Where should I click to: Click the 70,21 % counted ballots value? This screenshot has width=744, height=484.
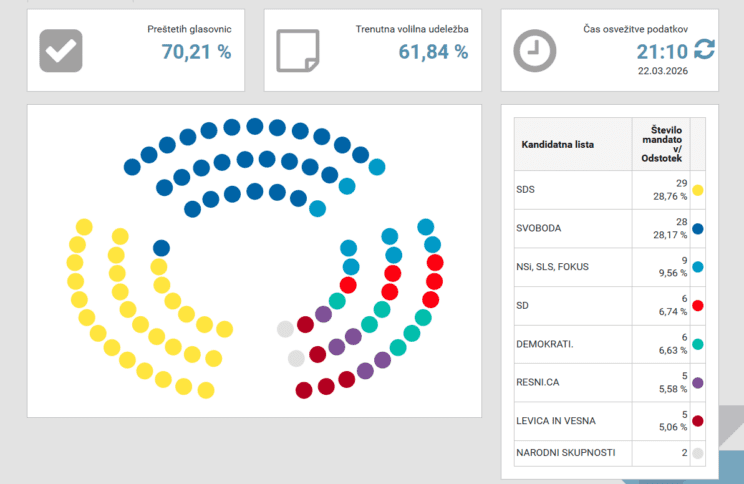pyautogui.click(x=196, y=52)
